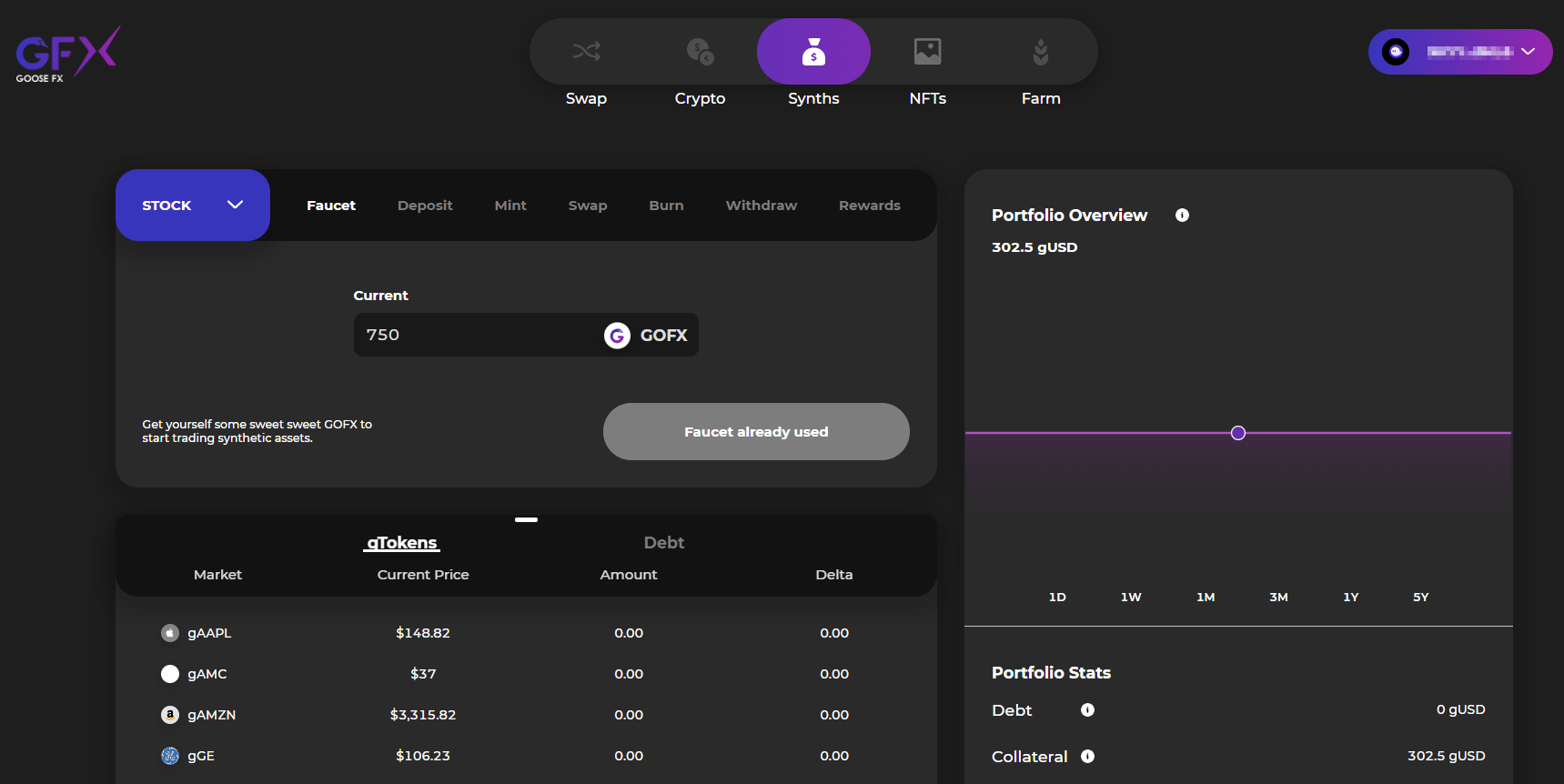The height and width of the screenshot is (784, 1564).
Task: Click the Collateral 302.5 gUSD value
Action: 1447,756
